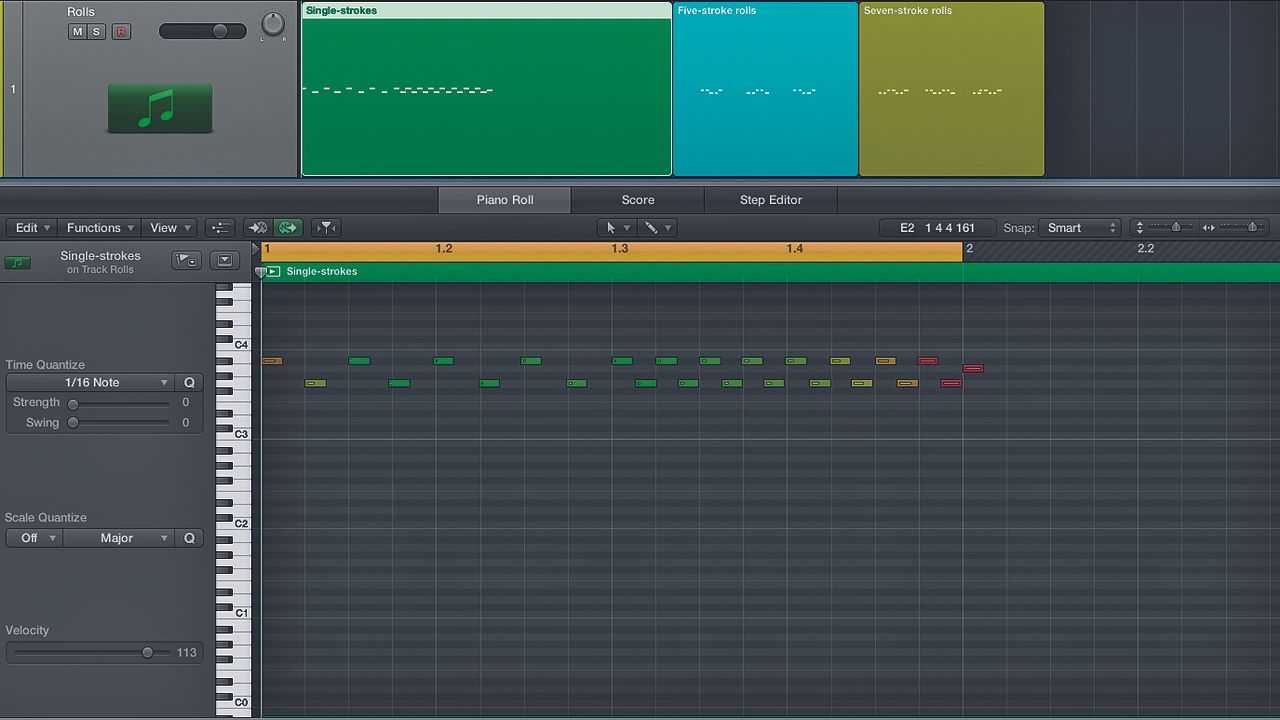Click the vertical zoom arrows icon
The image size is (1280, 720).
tap(1139, 228)
